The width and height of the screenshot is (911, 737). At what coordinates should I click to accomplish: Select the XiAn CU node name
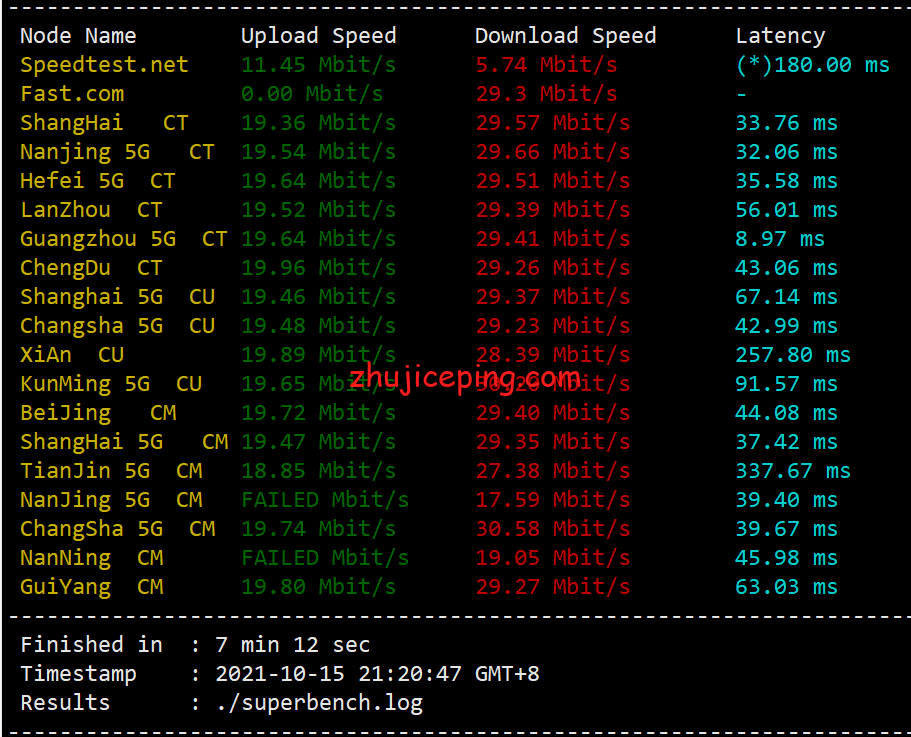[x=72, y=355]
